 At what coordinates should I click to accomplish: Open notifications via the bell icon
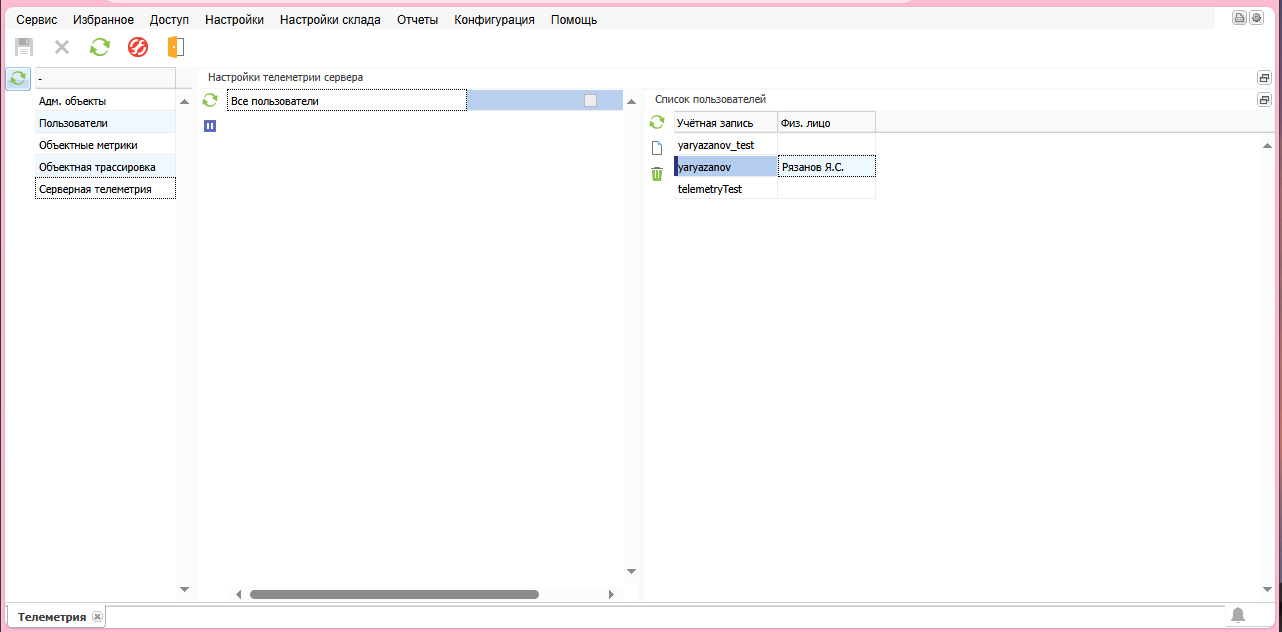pos(1238,615)
